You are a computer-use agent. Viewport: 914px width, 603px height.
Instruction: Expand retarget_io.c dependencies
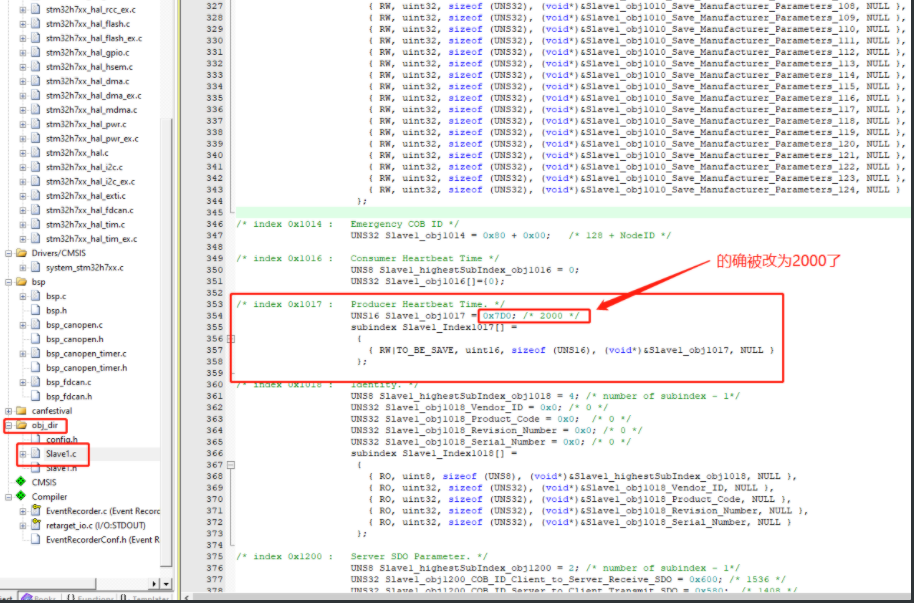23,525
